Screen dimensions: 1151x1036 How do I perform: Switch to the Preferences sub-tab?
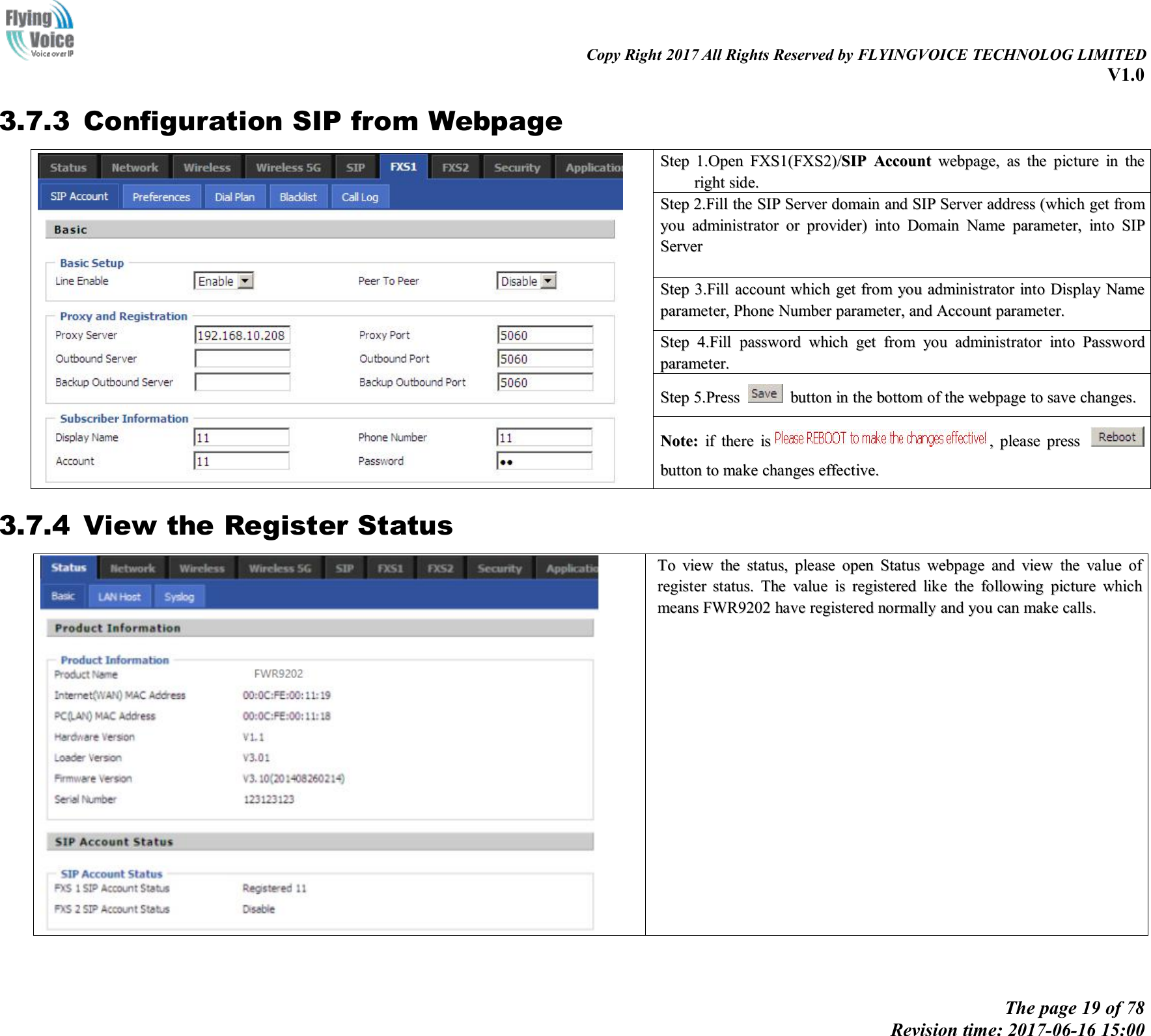[161, 197]
